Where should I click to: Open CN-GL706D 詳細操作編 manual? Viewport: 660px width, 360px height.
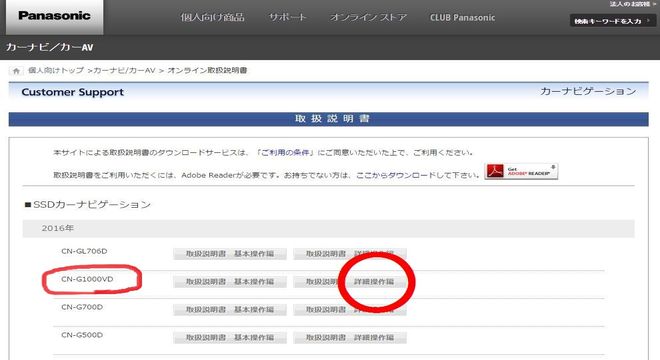[x=350, y=254]
